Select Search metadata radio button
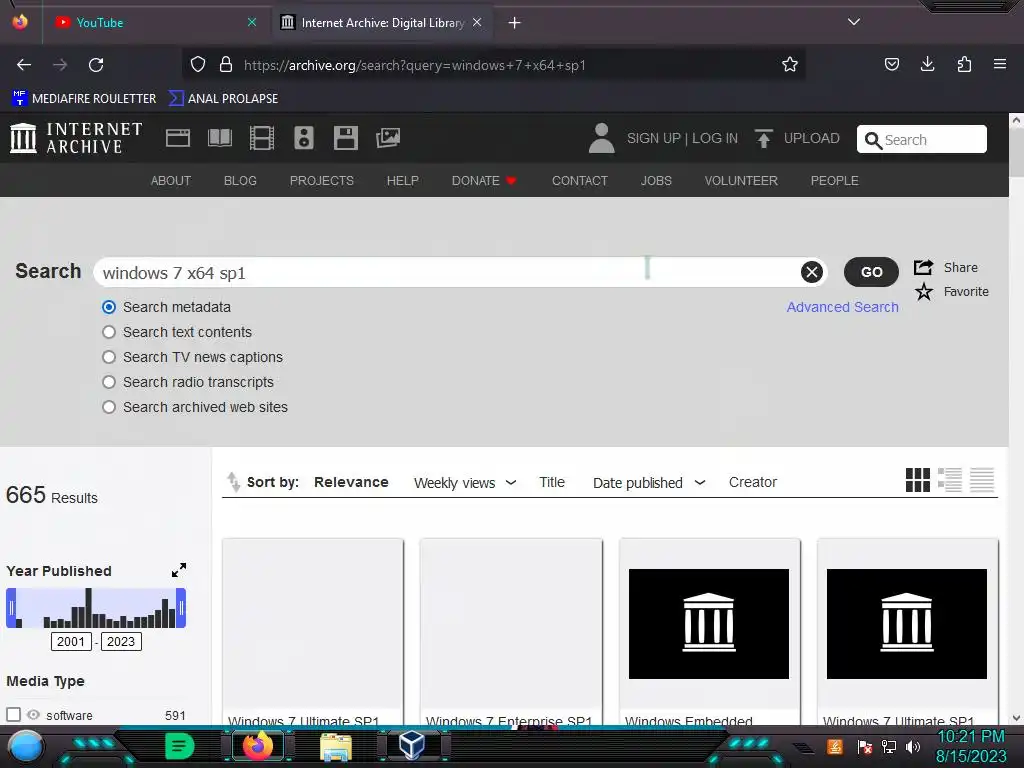The width and height of the screenshot is (1024, 768). (109, 307)
